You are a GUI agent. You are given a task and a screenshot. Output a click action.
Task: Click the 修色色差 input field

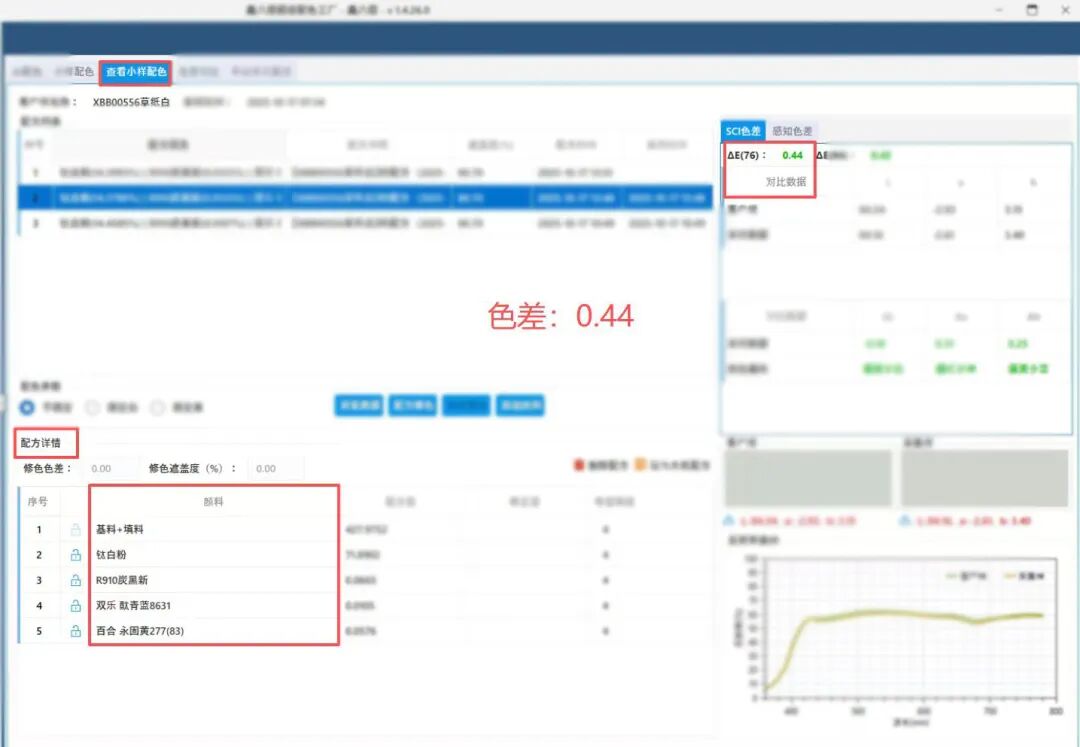(x=112, y=469)
